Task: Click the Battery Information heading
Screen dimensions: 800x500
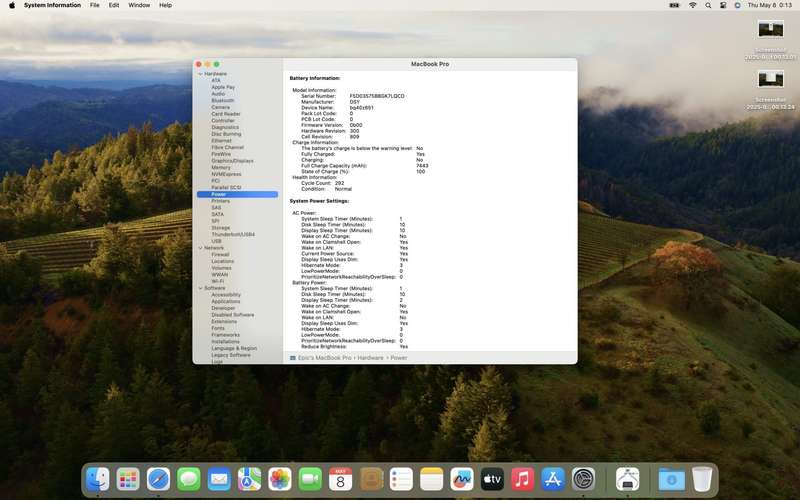Action: (315, 78)
